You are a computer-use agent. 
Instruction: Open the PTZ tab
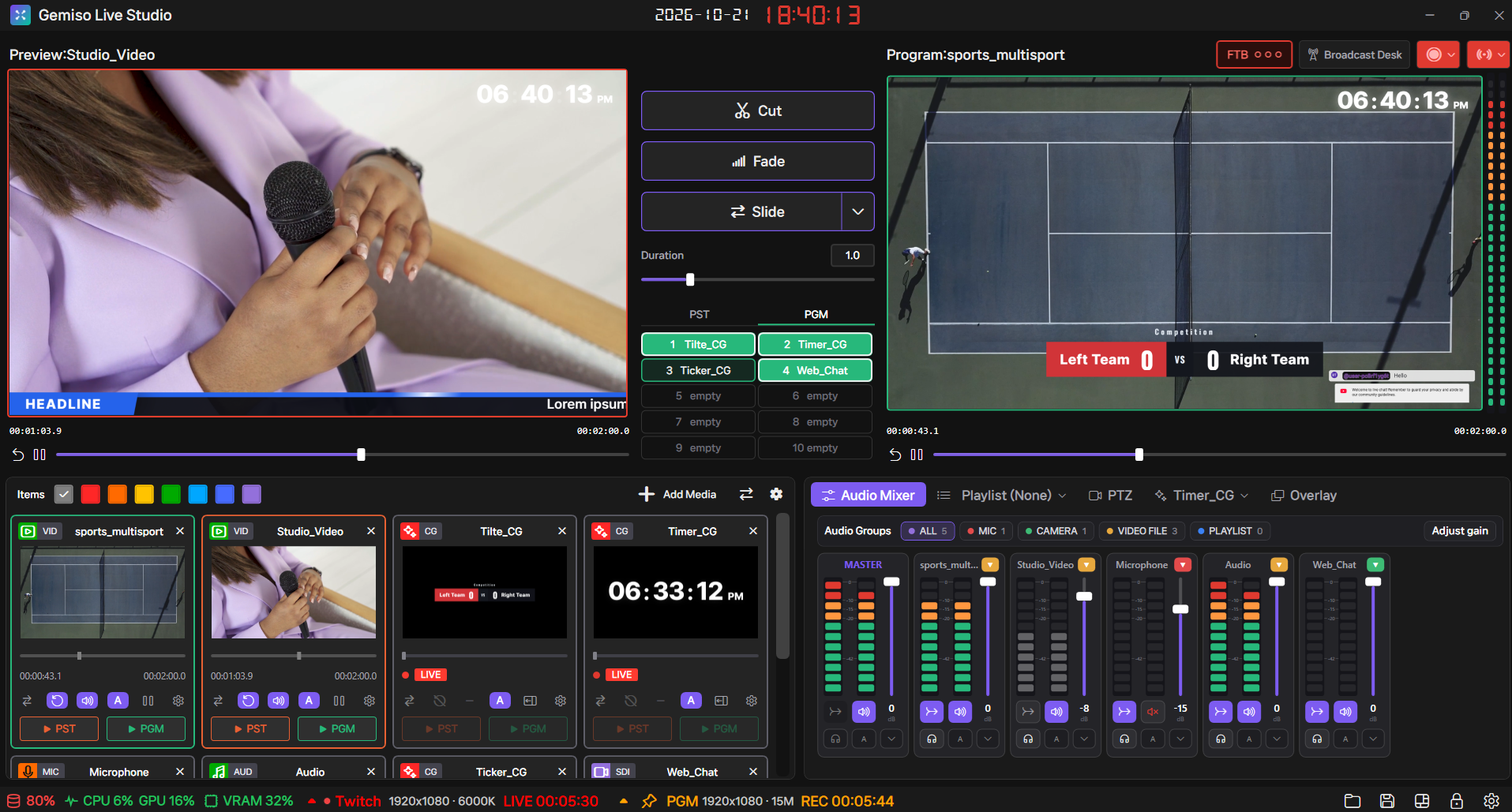(x=1111, y=496)
